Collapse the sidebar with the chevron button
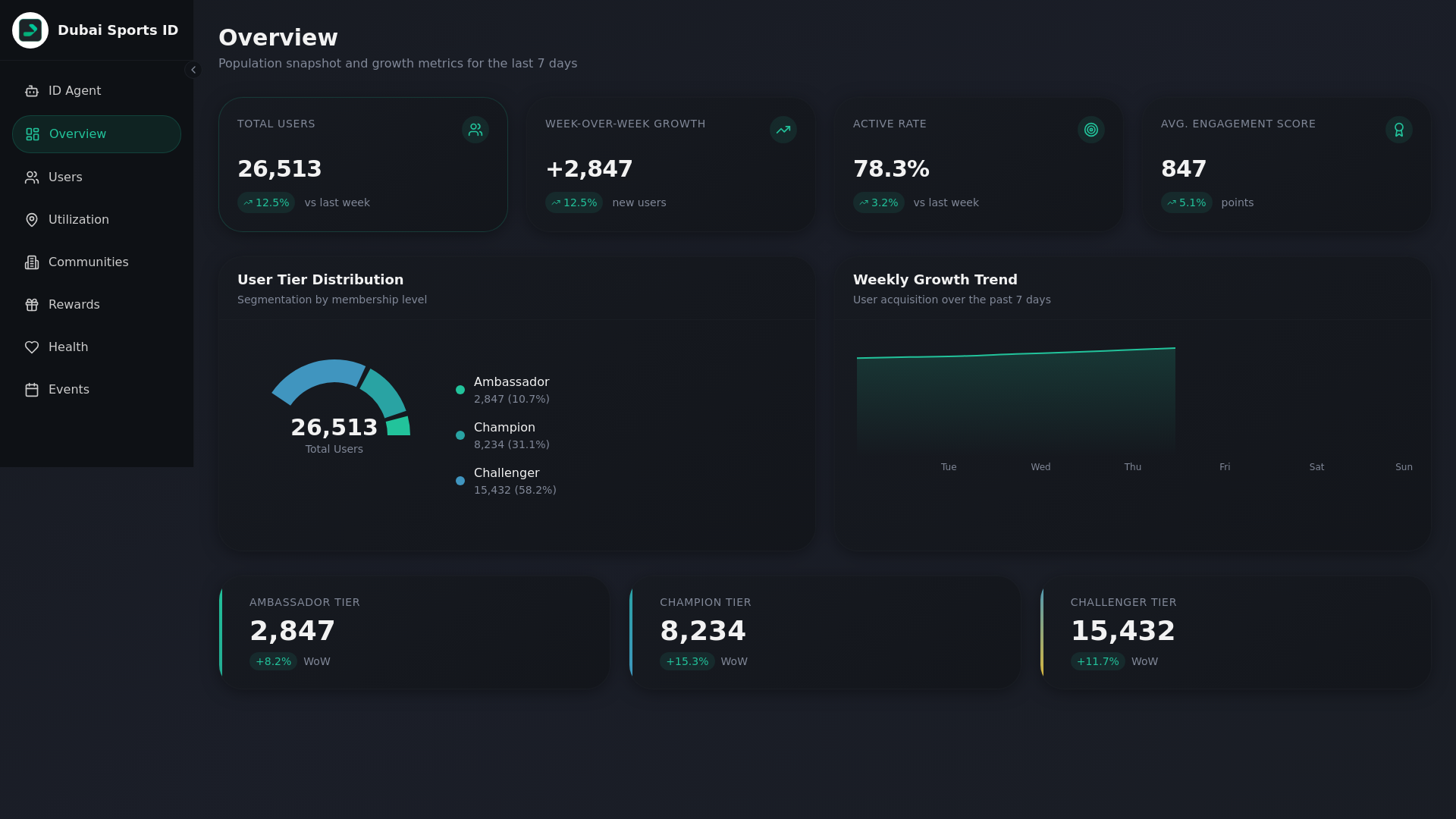Viewport: 1456px width, 819px height. click(193, 70)
